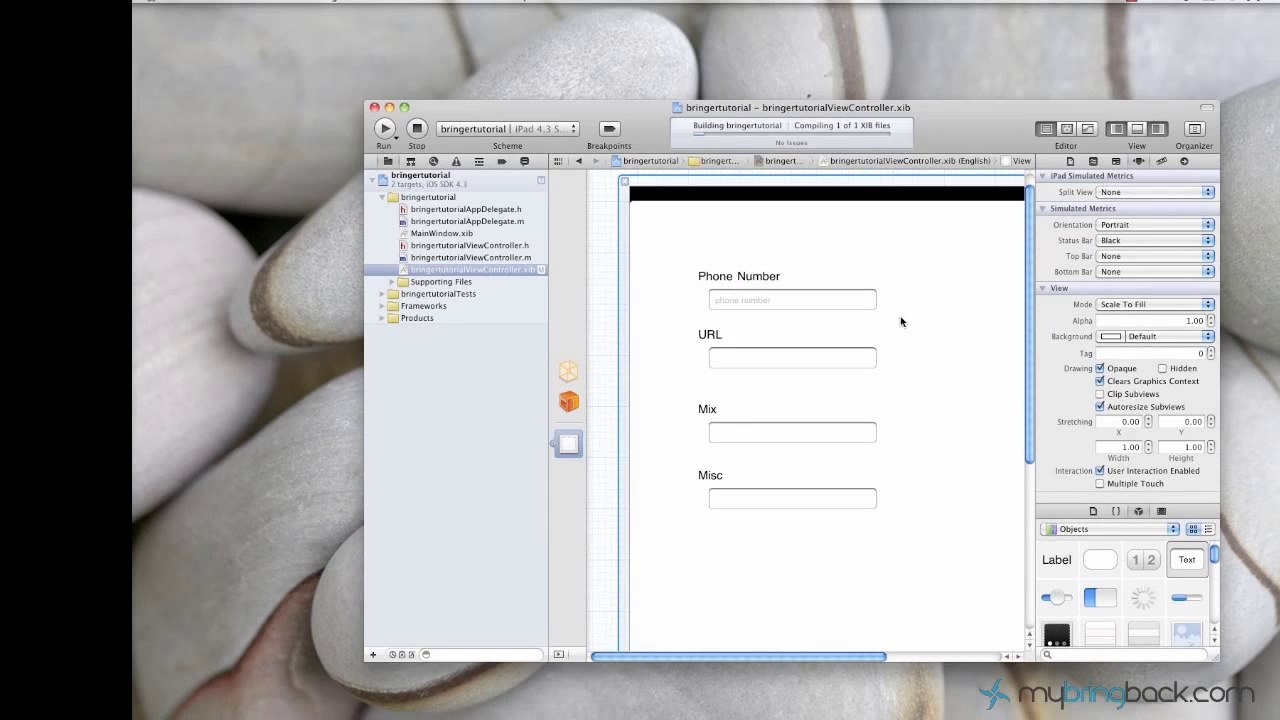Select bringertutorialAppDelegate.h file
The width and height of the screenshot is (1280, 720).
tap(466, 209)
